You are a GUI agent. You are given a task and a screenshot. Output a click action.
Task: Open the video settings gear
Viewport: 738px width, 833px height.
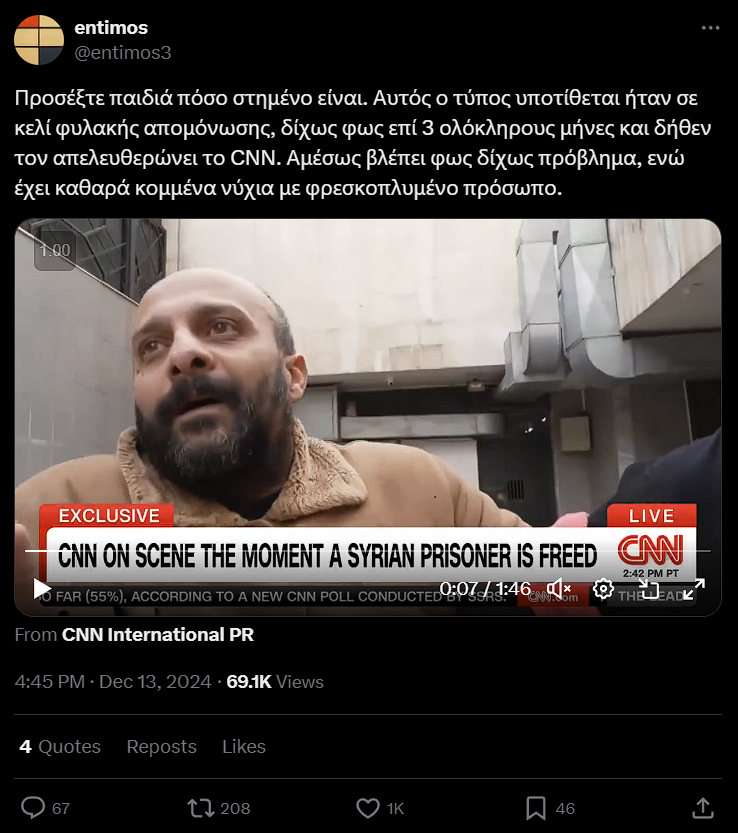pos(603,589)
